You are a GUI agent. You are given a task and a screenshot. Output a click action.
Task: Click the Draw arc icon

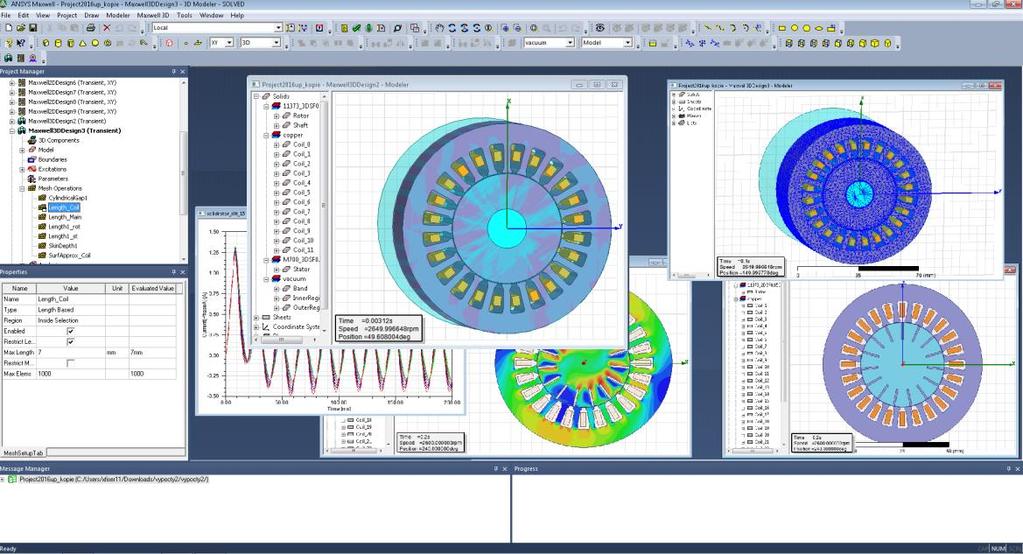point(732,28)
